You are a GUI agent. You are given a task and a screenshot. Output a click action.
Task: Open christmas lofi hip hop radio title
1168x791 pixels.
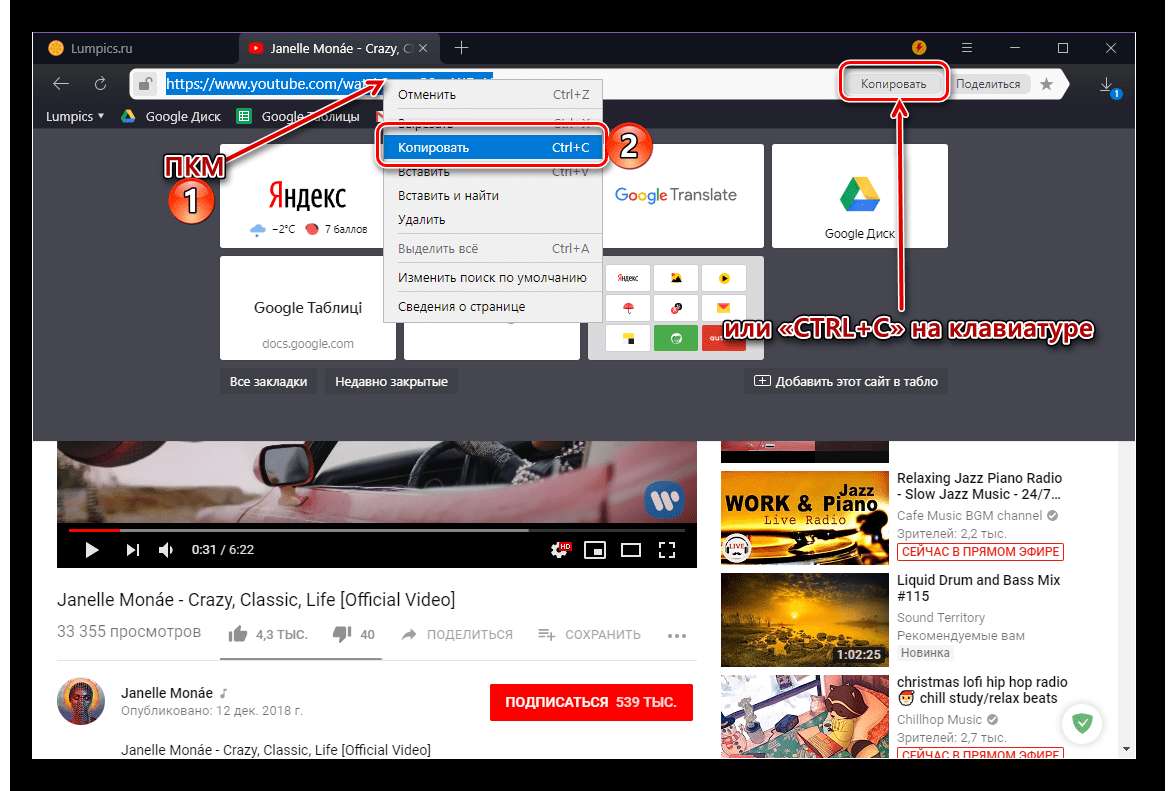coord(982,690)
